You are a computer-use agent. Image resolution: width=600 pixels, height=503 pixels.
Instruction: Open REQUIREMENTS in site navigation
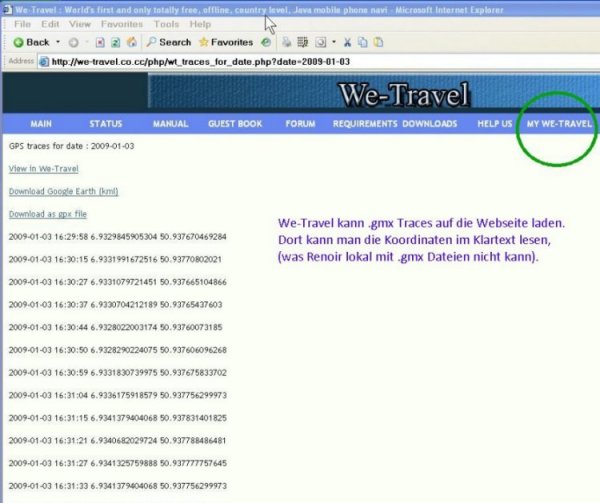(x=365, y=124)
